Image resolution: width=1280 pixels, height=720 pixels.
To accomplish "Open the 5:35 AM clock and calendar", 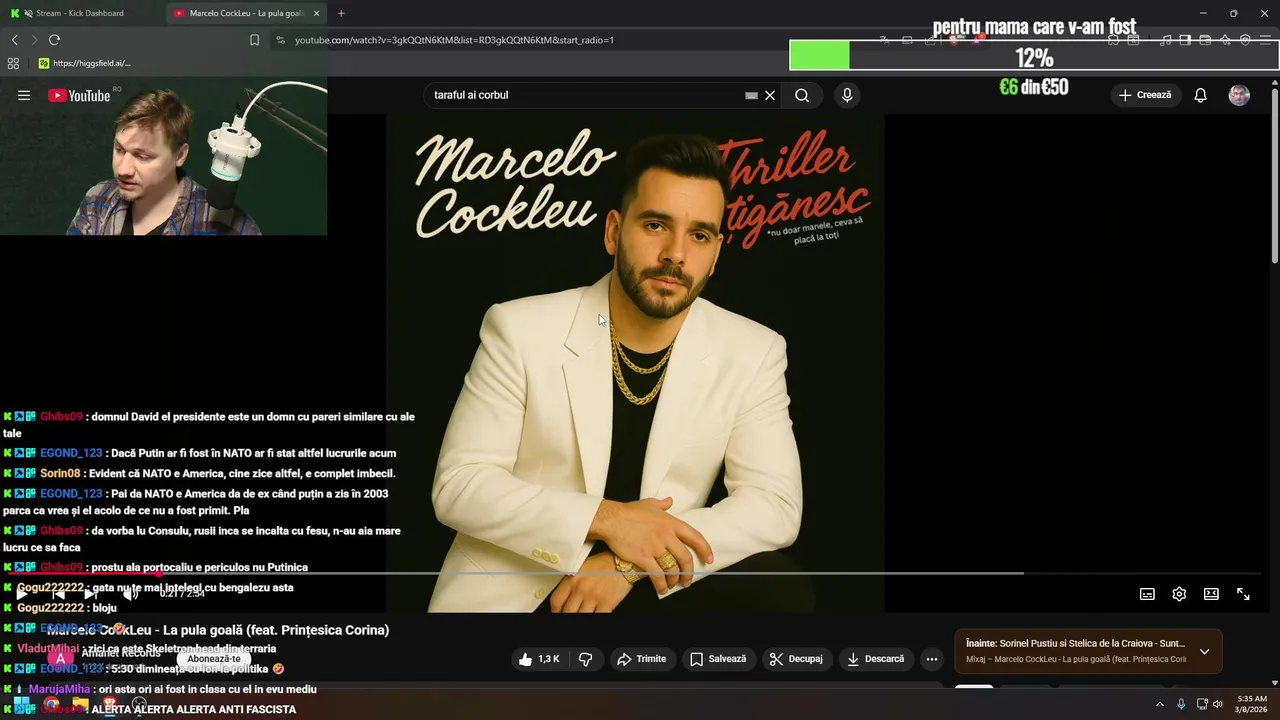I will click(x=1251, y=704).
